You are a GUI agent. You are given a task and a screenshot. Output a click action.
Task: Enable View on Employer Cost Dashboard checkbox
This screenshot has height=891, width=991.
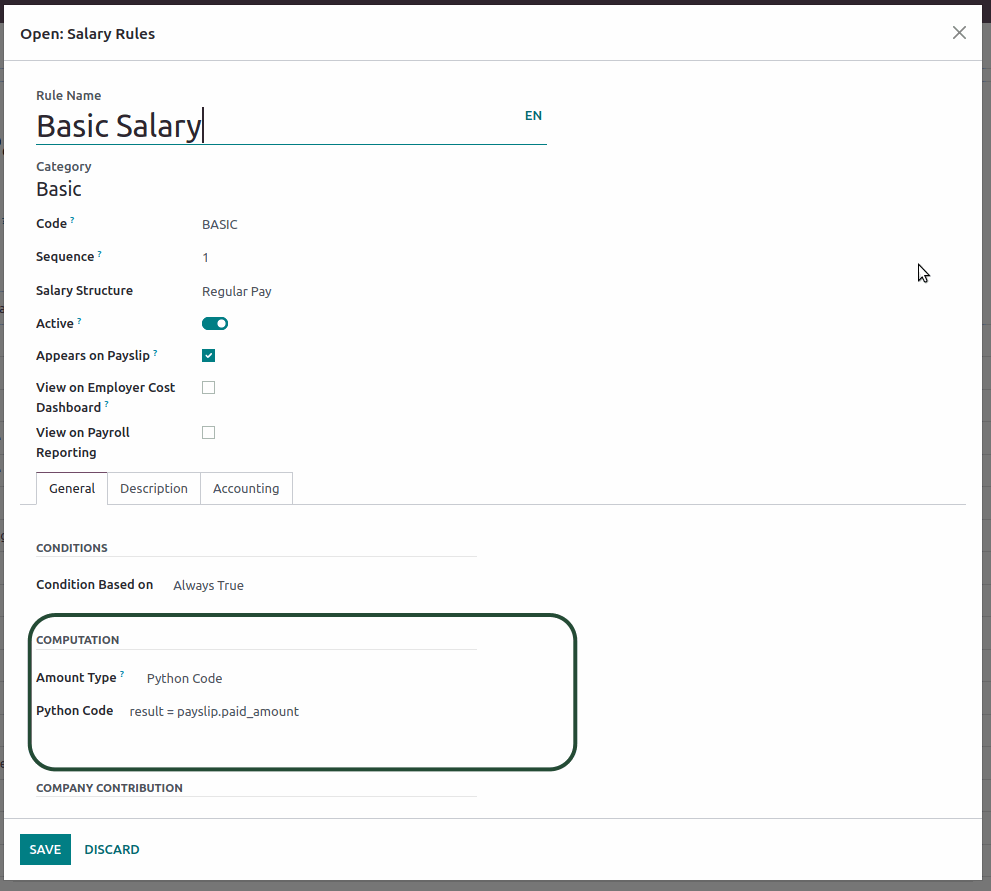[x=209, y=388]
